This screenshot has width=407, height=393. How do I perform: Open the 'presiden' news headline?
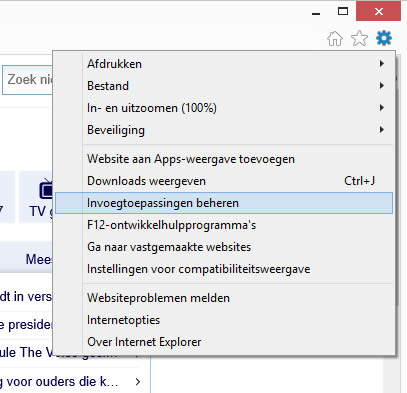26,325
